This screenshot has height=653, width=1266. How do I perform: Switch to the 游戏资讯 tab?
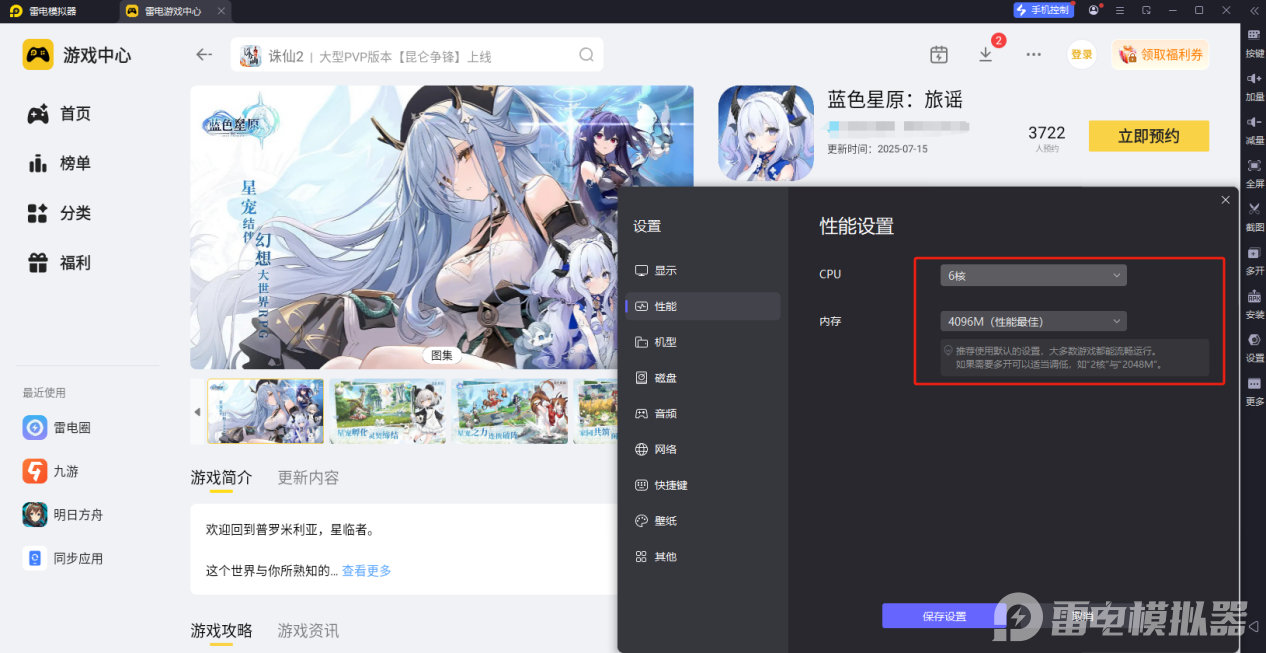308,631
